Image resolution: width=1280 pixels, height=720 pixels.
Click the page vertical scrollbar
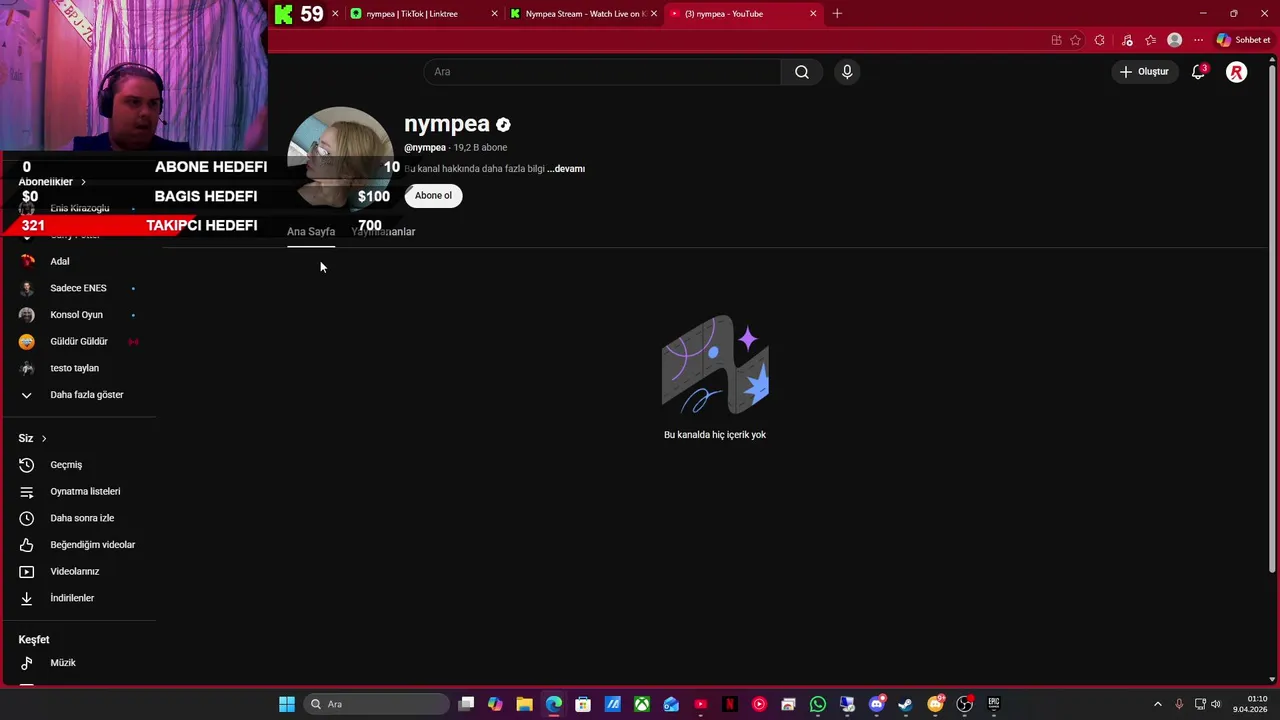point(1272,320)
